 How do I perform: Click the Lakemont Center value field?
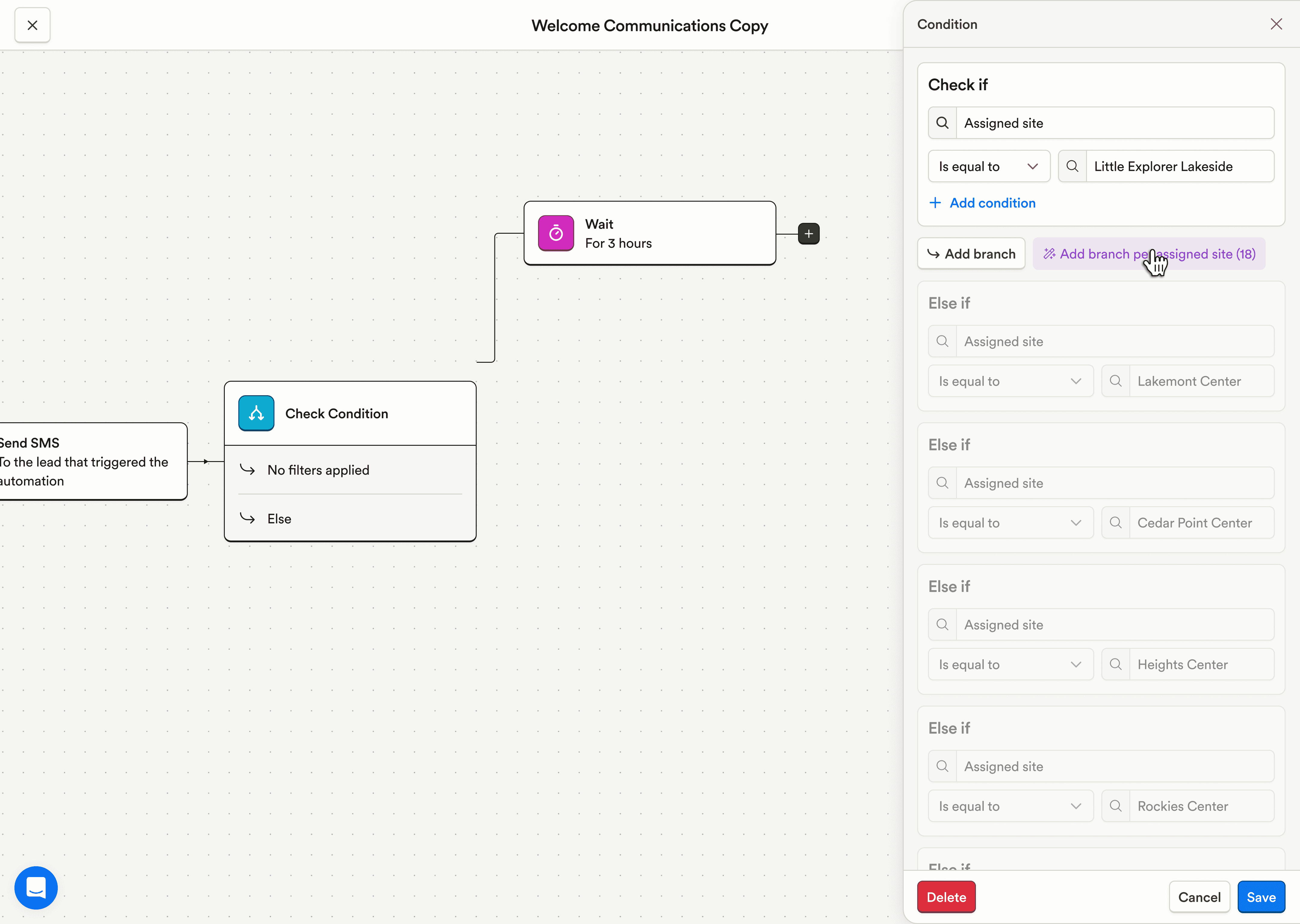click(x=1188, y=381)
